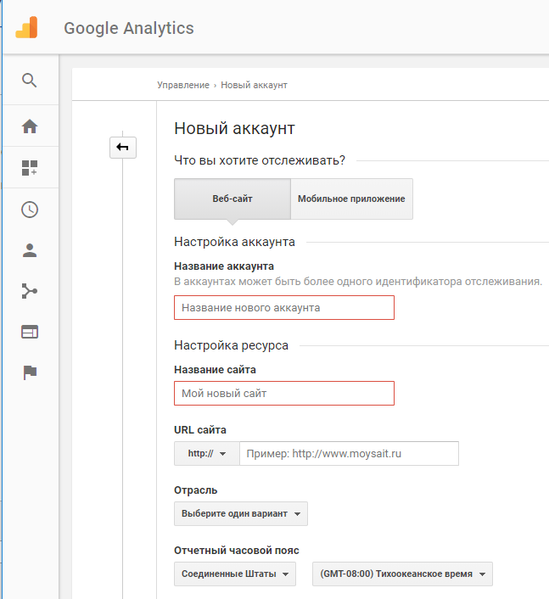The width and height of the screenshot is (549, 599).
Task: Focus the site URL input field
Action: 349,453
